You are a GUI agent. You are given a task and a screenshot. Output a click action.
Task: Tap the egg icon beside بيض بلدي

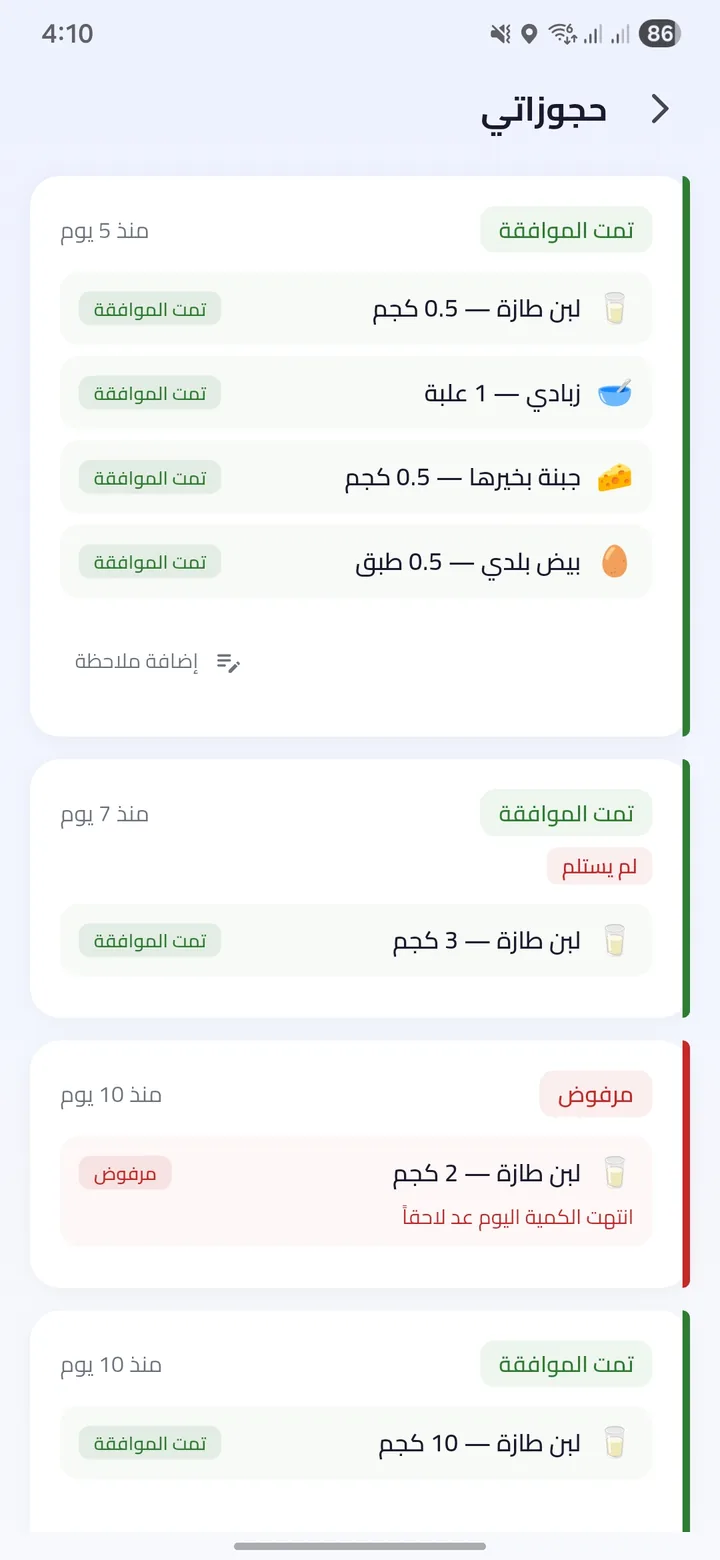[x=615, y=562]
